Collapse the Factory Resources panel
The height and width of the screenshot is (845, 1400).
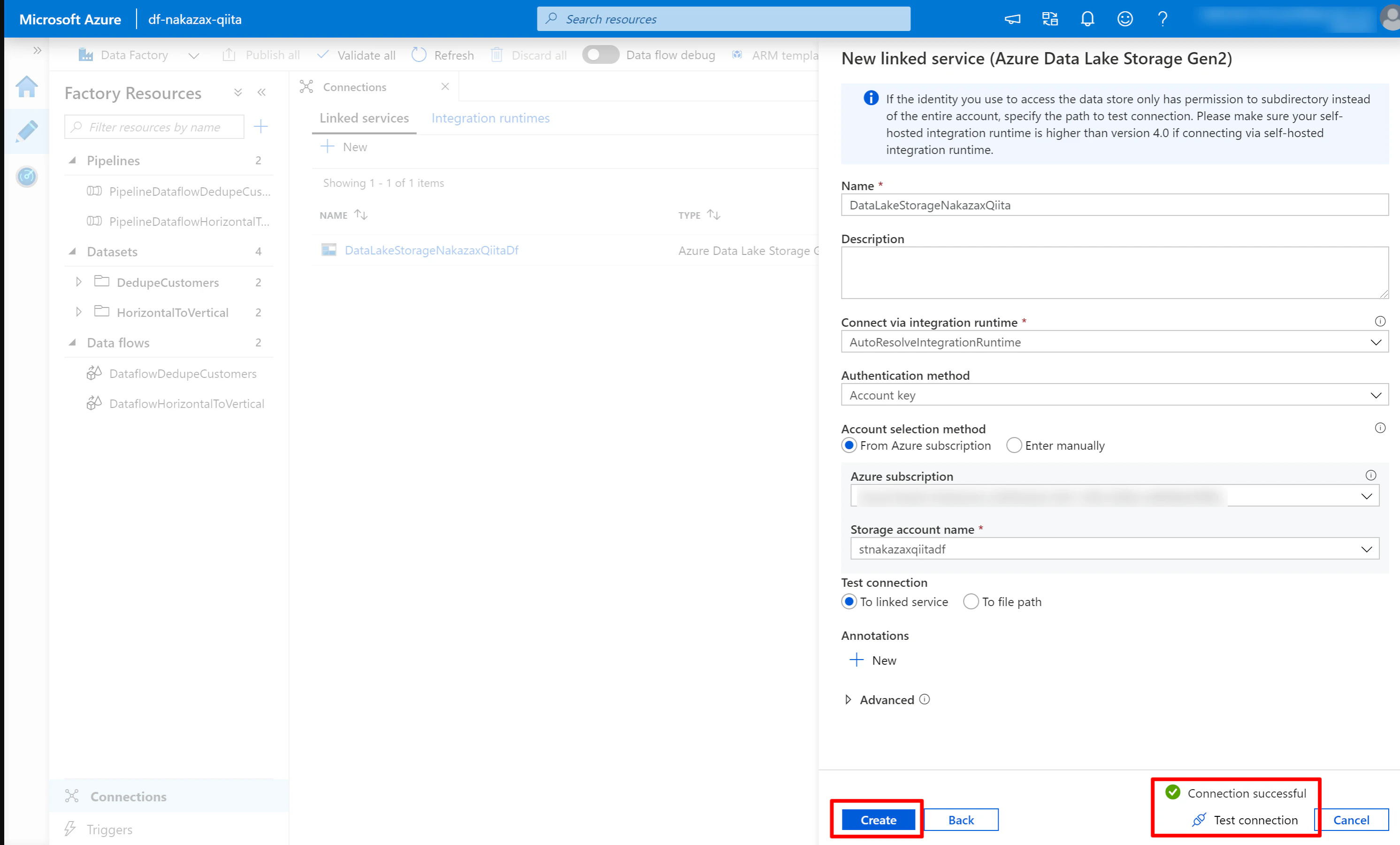pyautogui.click(x=261, y=92)
